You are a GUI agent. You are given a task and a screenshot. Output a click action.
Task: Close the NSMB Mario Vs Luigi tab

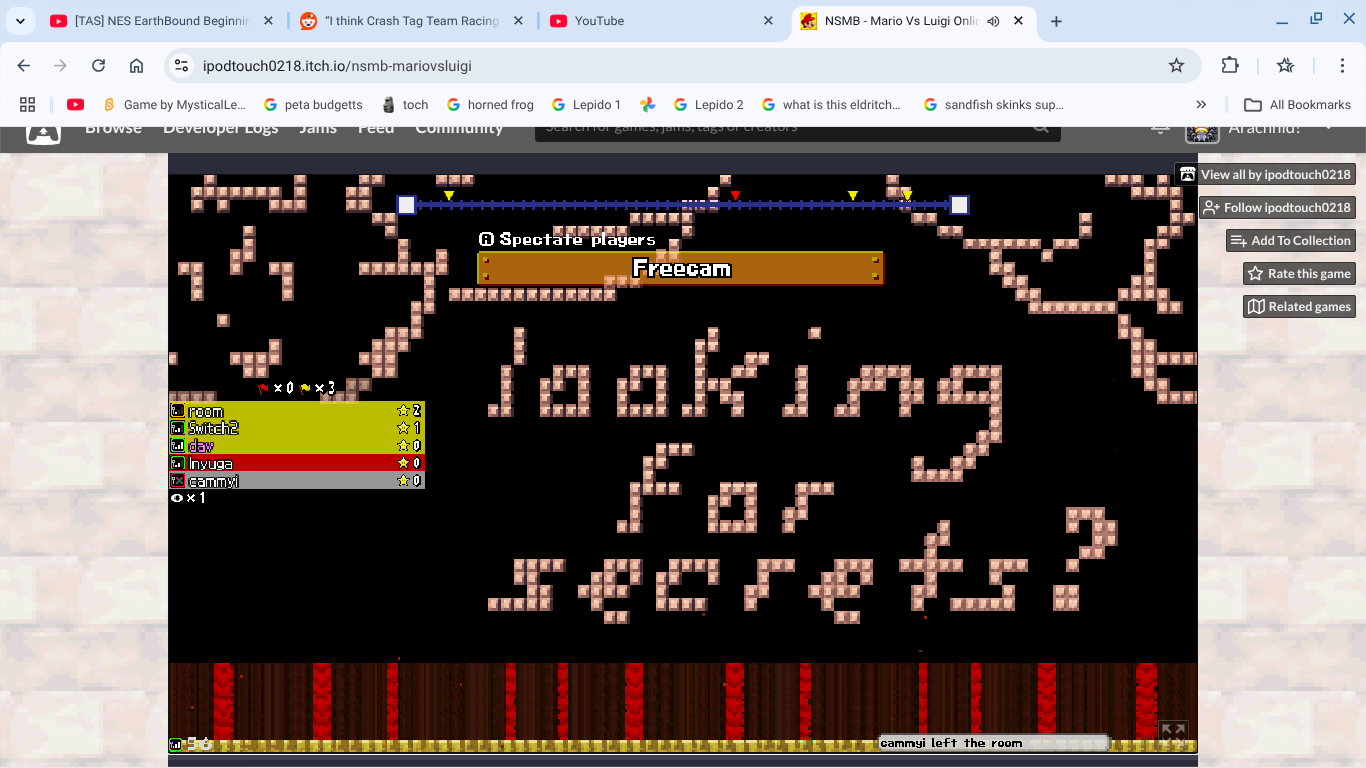(x=1018, y=21)
